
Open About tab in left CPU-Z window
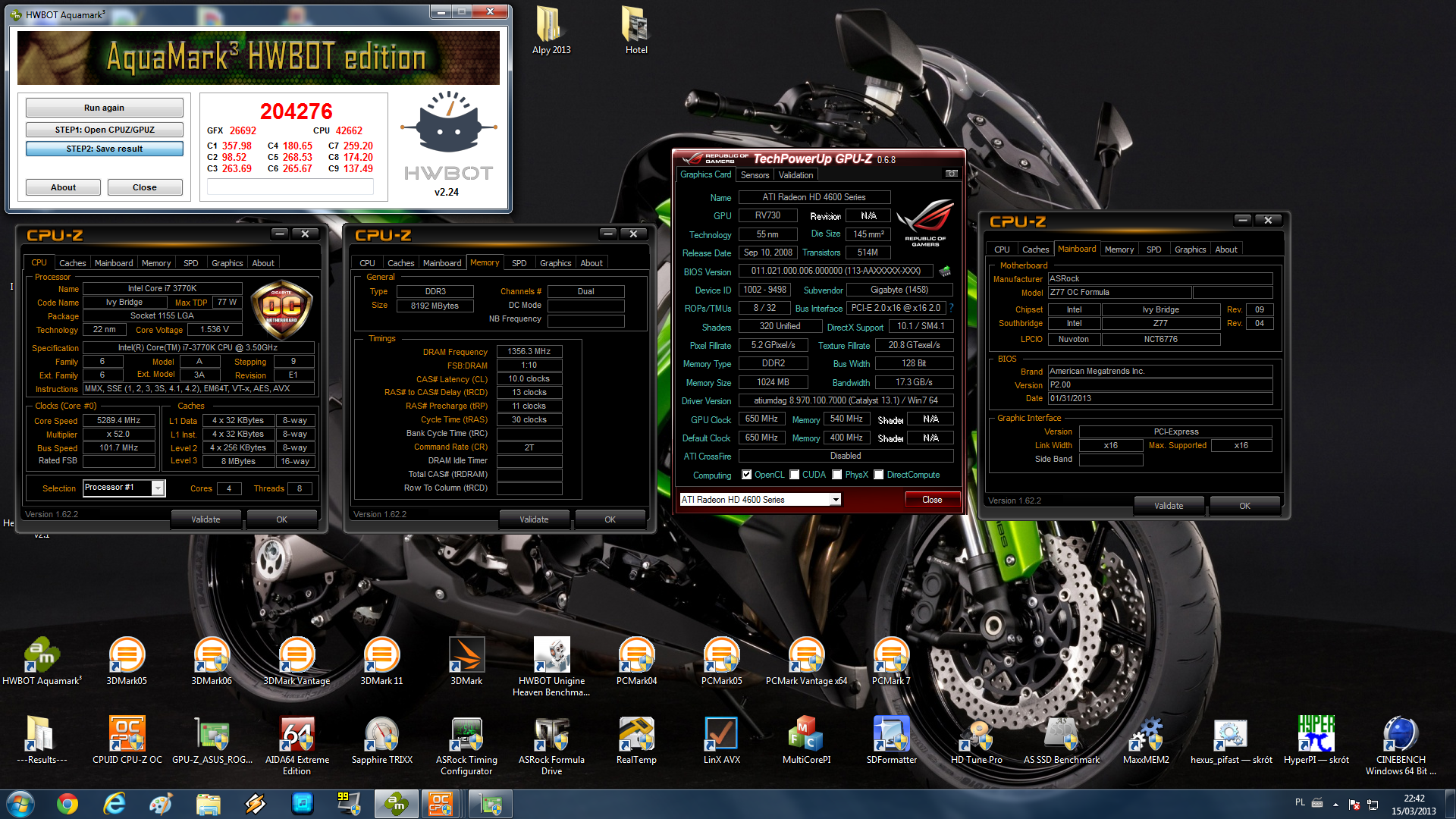click(x=263, y=263)
